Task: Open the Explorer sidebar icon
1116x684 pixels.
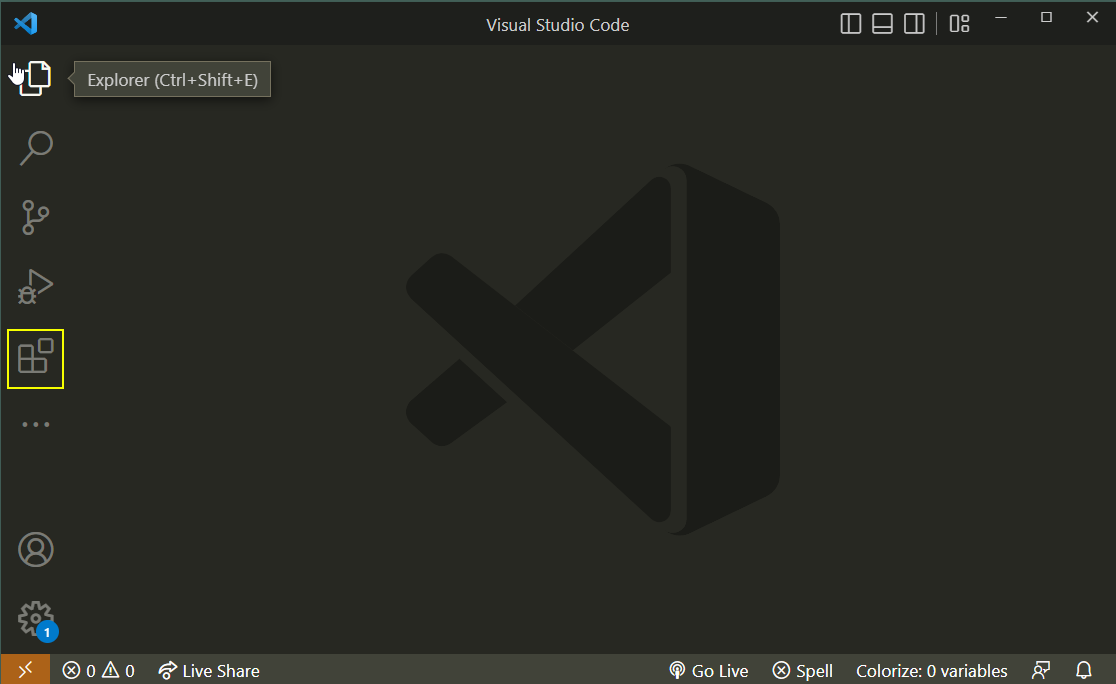Action: pyautogui.click(x=36, y=78)
